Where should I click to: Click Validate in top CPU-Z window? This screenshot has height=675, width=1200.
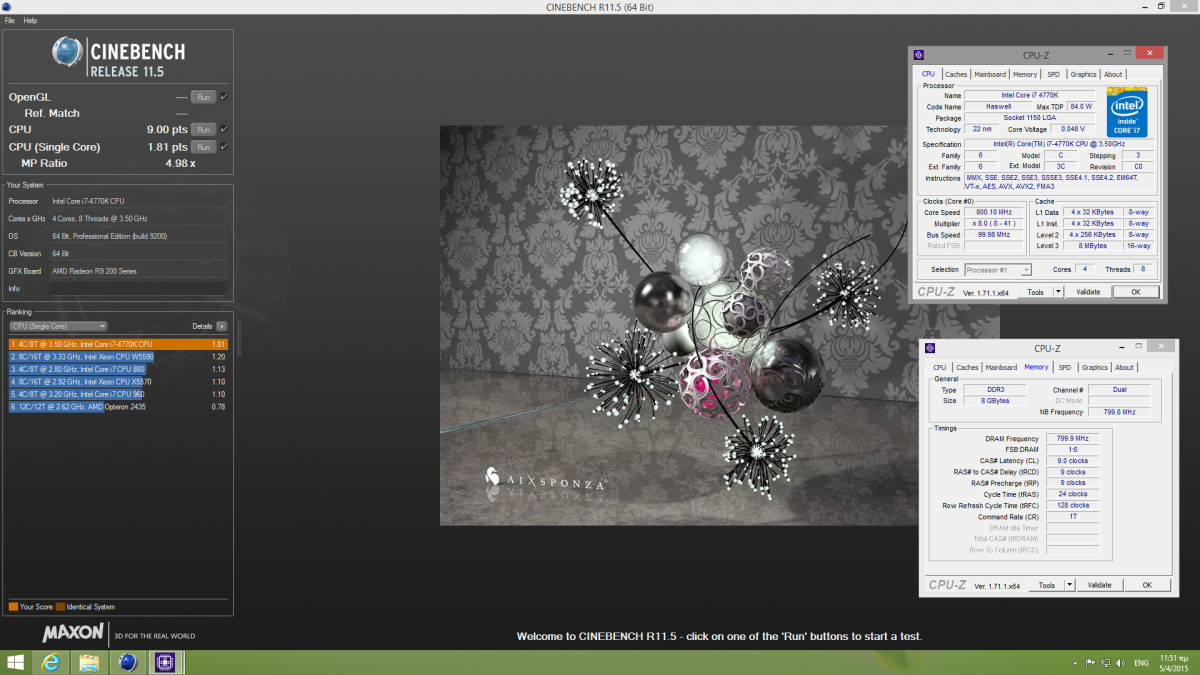pos(1088,292)
